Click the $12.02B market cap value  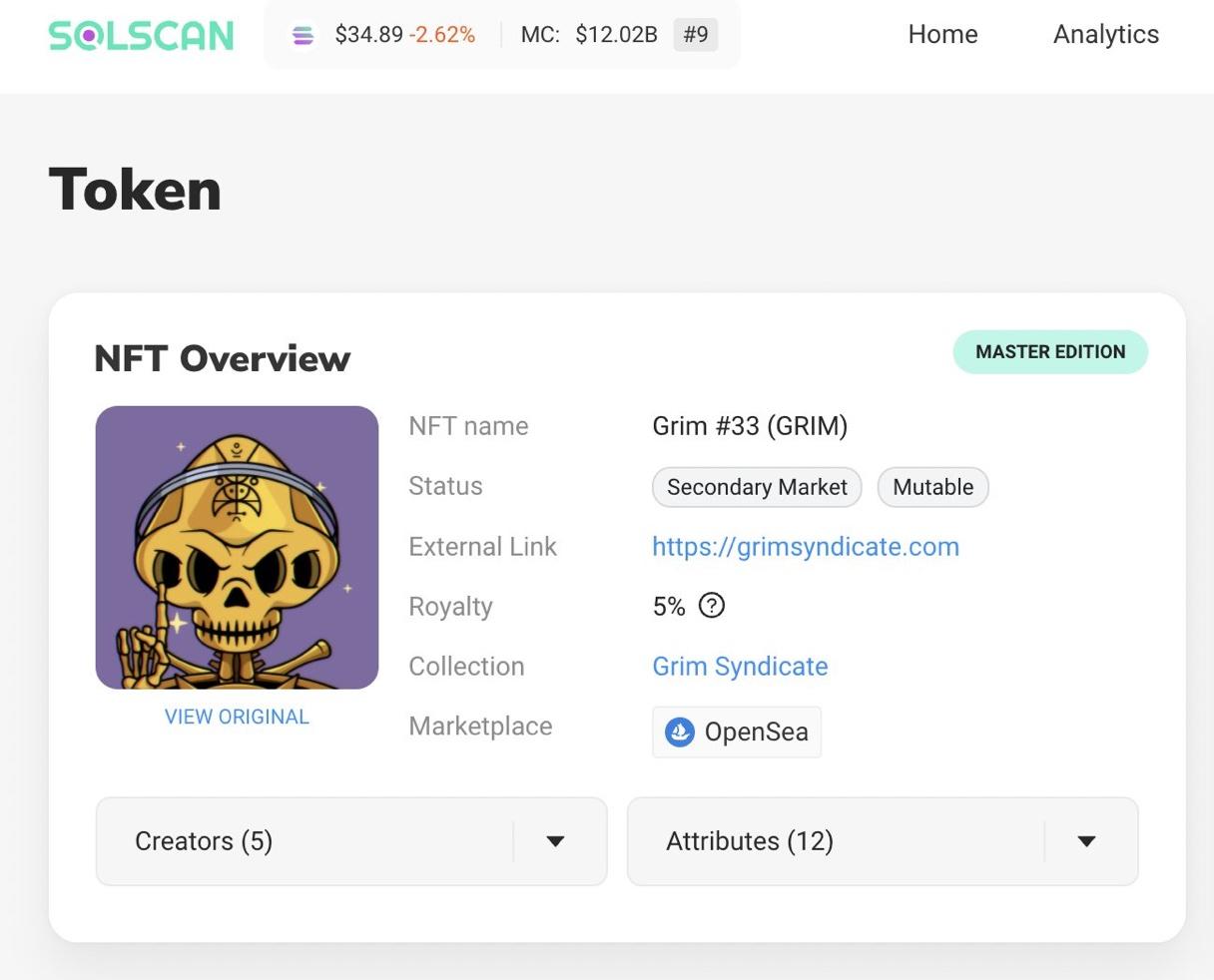point(616,35)
